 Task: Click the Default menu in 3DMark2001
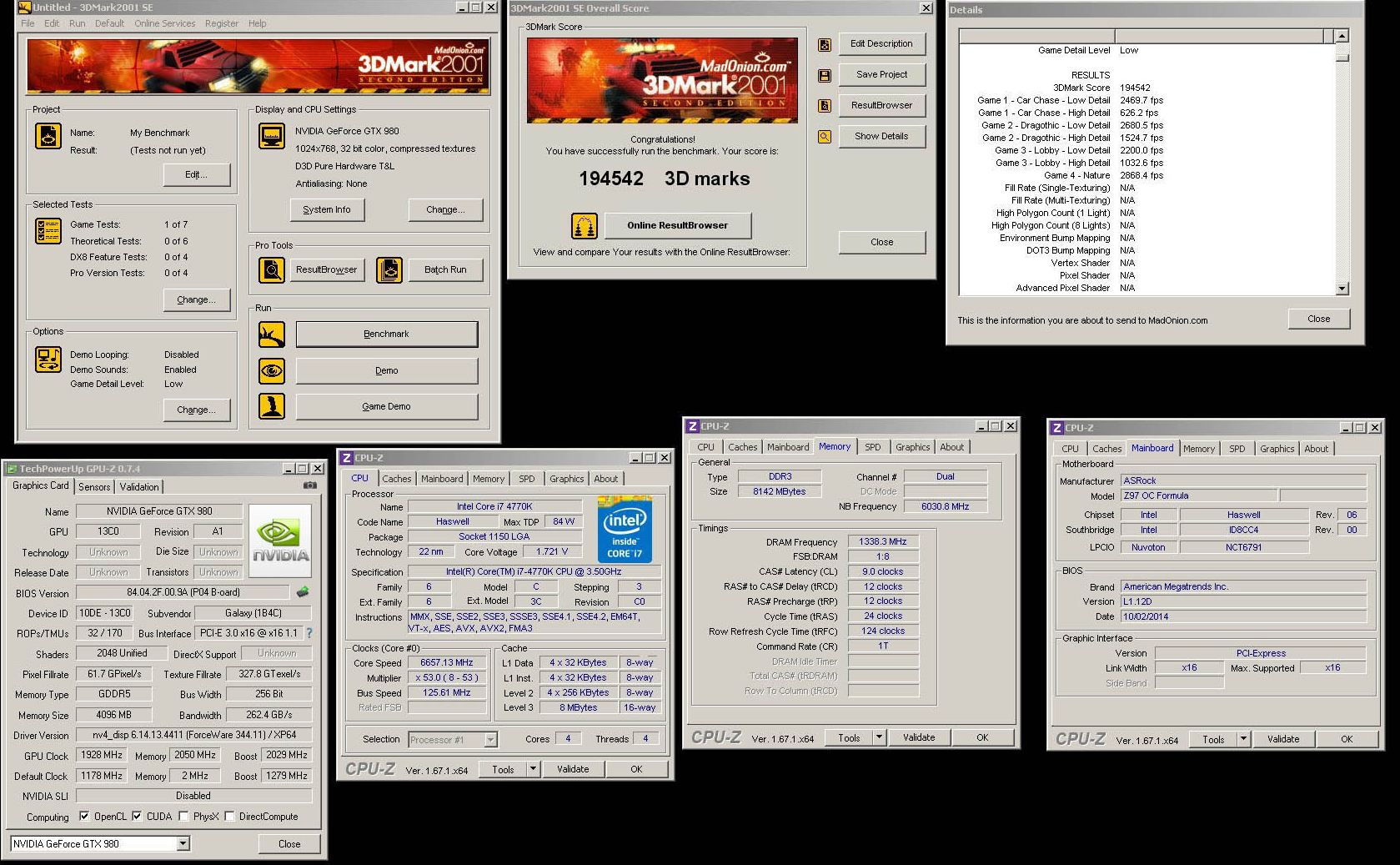(x=109, y=23)
